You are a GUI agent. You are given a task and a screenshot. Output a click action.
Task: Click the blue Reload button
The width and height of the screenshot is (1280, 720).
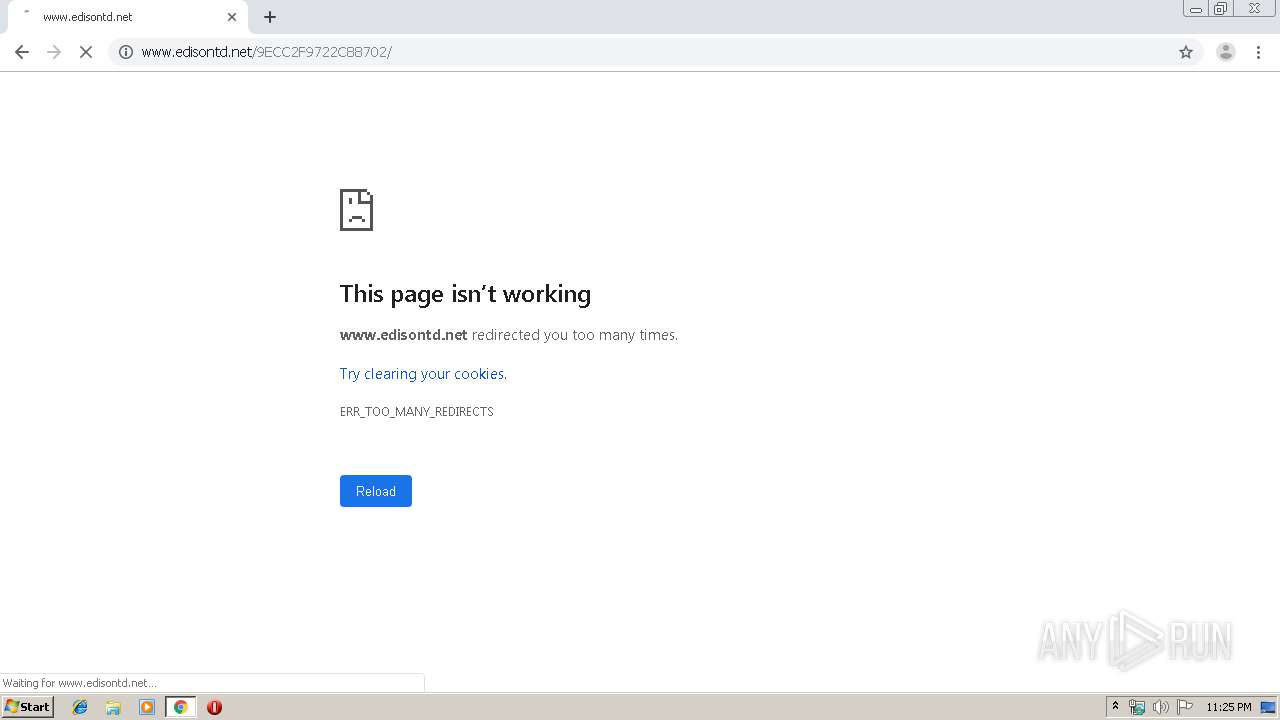pos(376,491)
